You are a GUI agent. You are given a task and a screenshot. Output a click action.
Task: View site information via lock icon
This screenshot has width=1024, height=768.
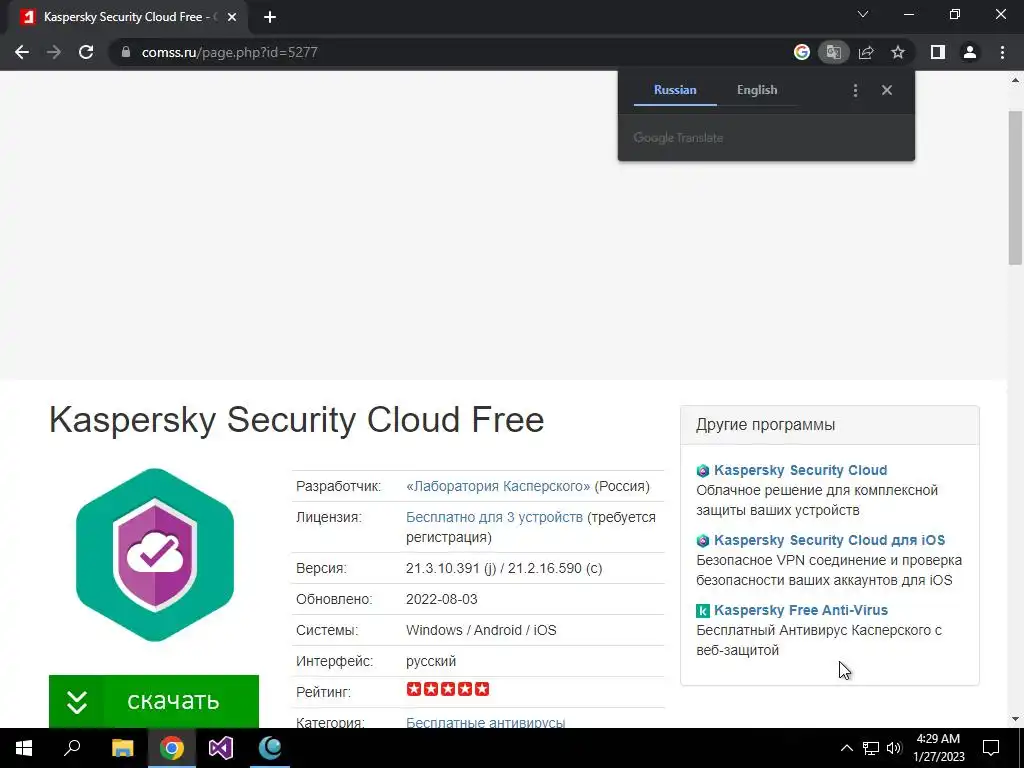126,52
